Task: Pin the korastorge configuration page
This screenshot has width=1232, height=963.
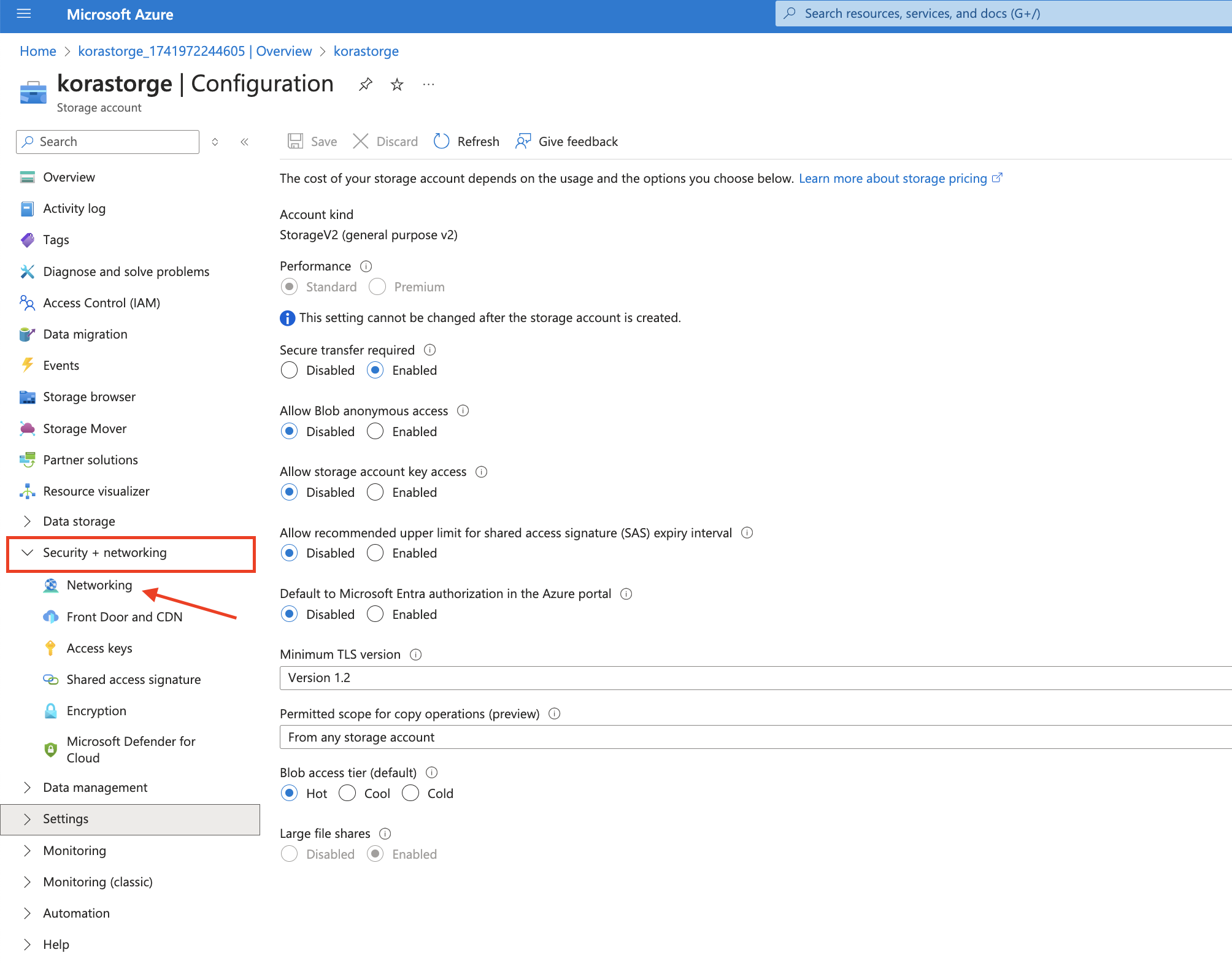Action: (x=366, y=84)
